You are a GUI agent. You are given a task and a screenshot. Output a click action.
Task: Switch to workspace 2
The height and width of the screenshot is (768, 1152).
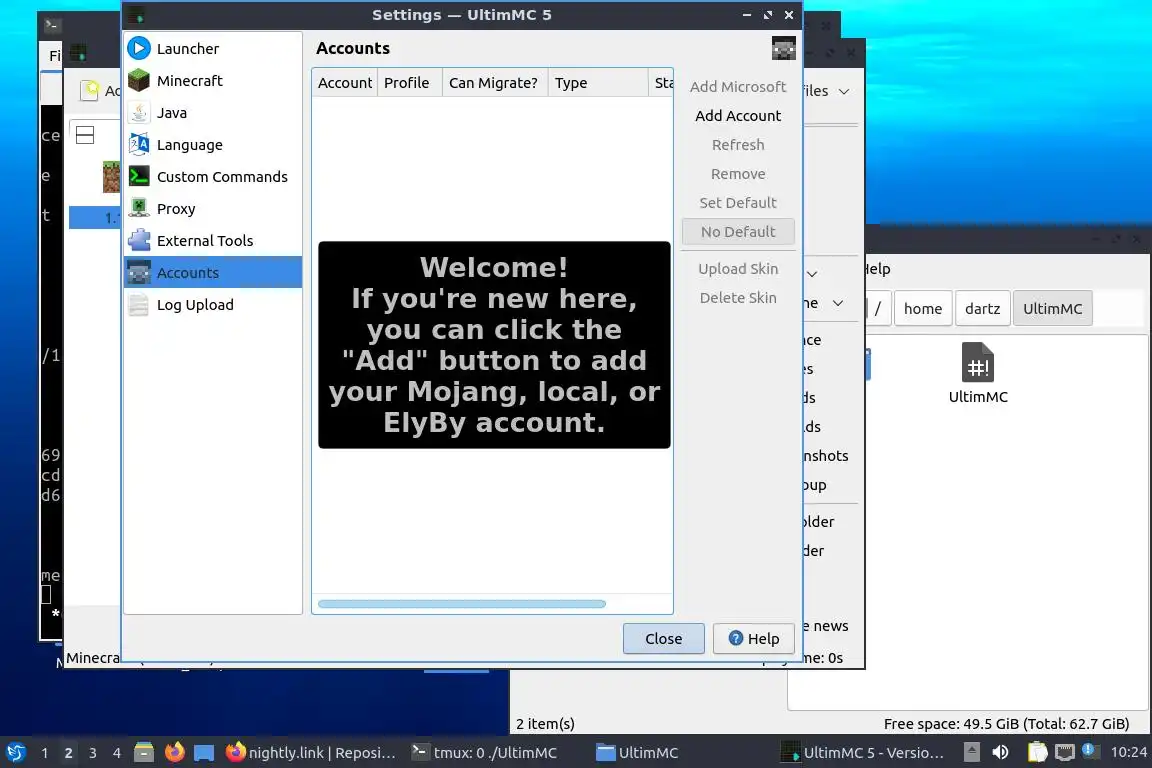click(x=68, y=753)
